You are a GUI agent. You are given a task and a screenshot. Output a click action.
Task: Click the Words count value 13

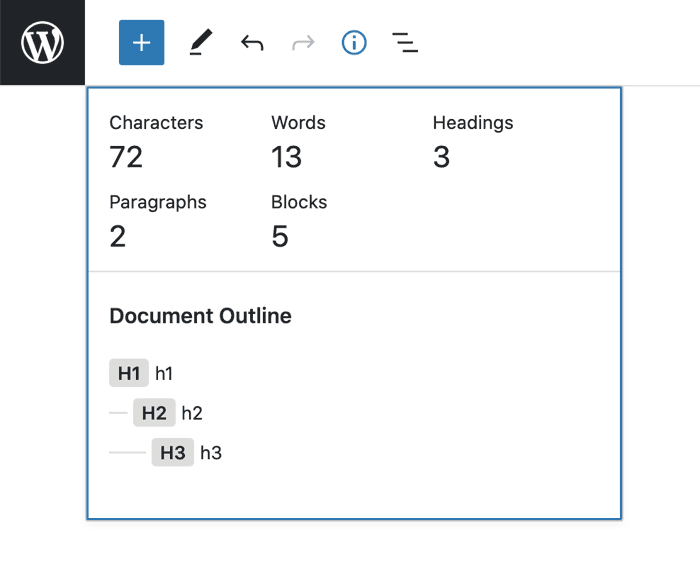(x=286, y=157)
